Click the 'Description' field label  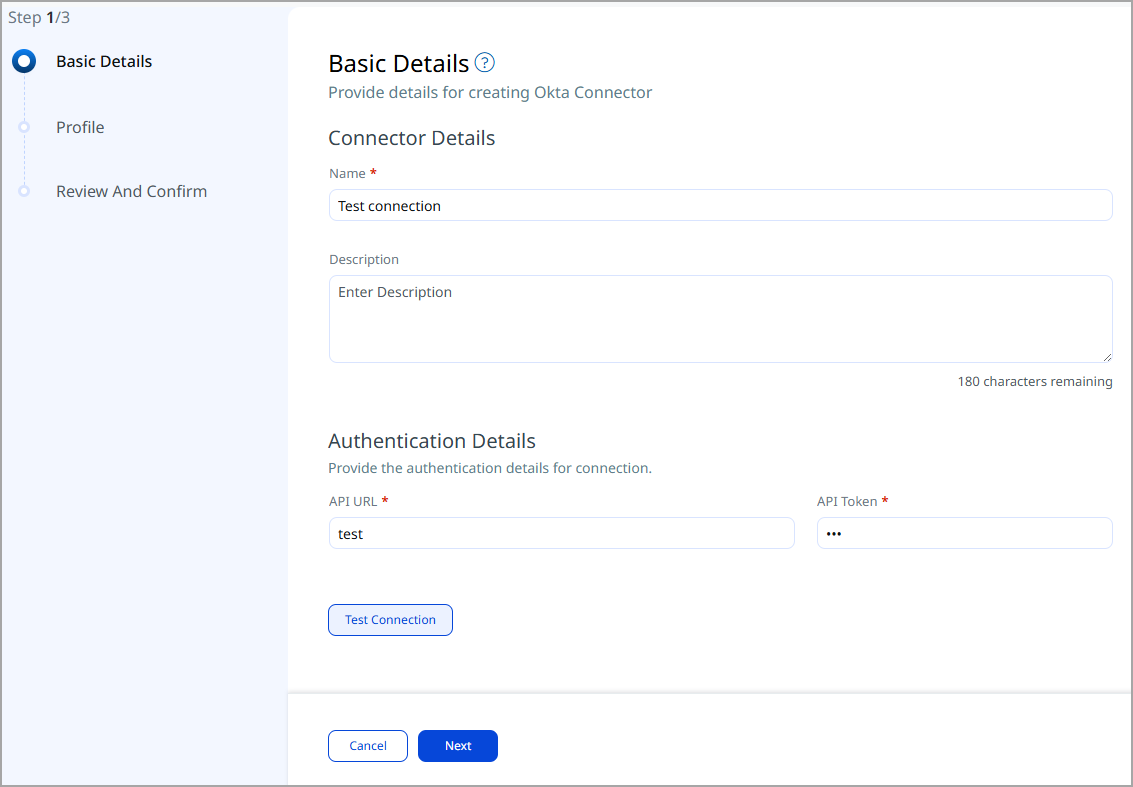click(x=363, y=259)
